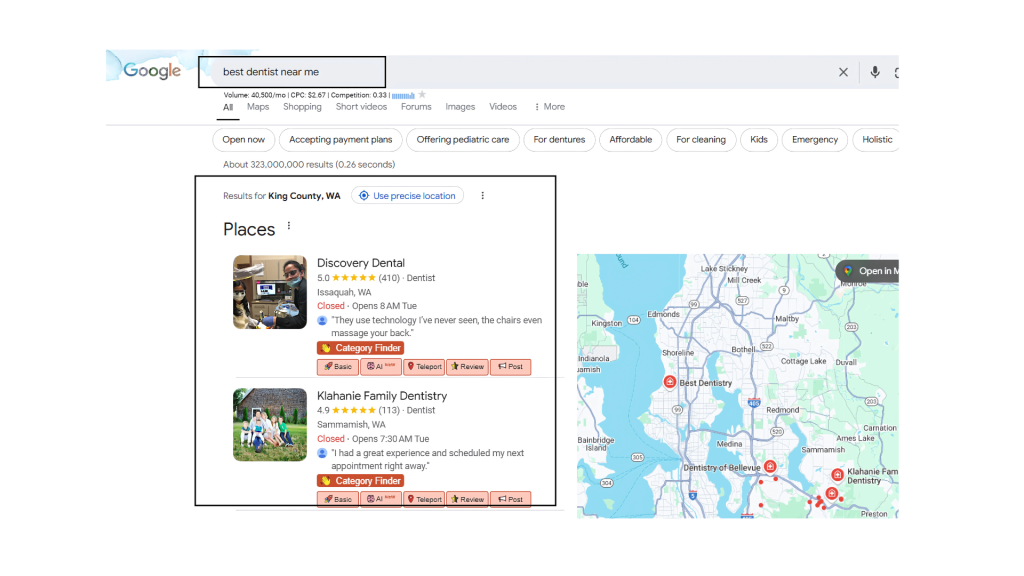Apply the Open now filter chip
This screenshot has height=576, width=1024.
pyautogui.click(x=244, y=140)
